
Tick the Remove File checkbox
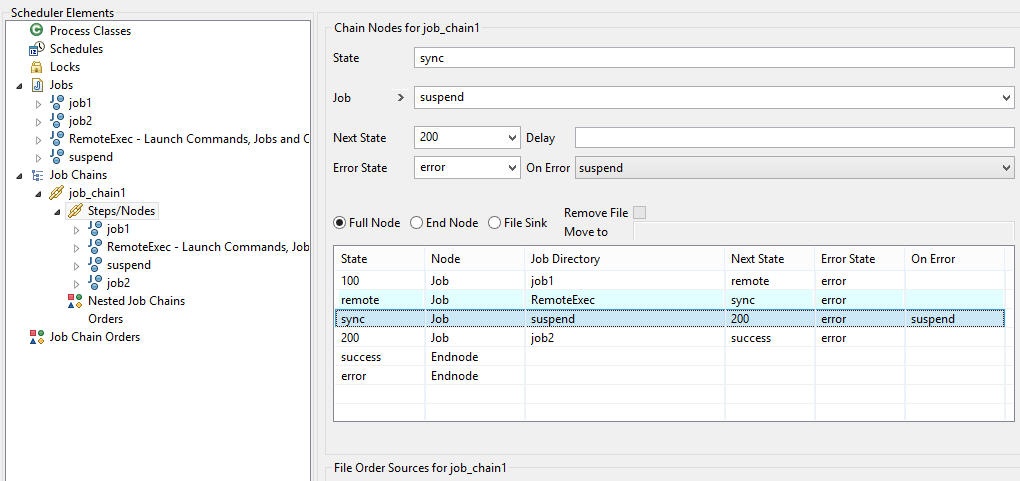pos(640,213)
